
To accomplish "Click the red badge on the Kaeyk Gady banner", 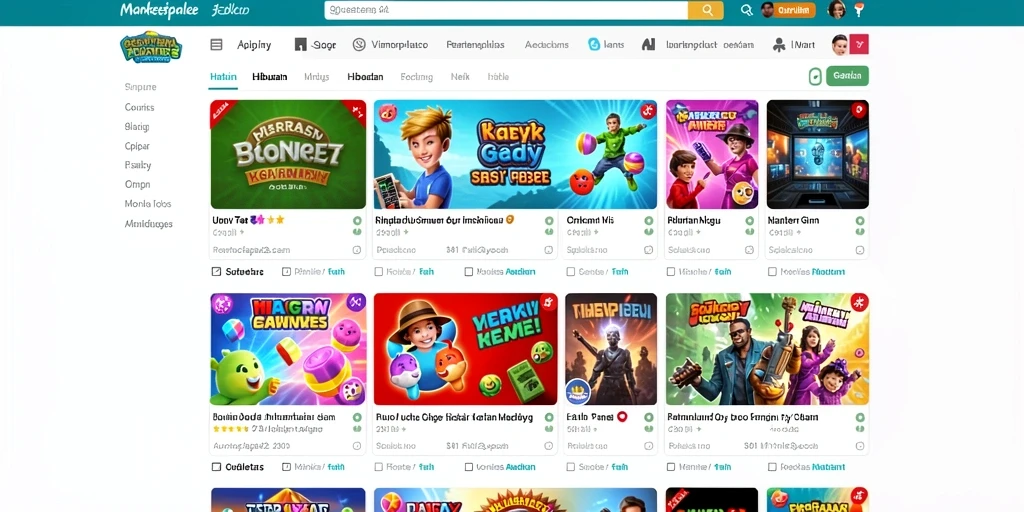I will [x=647, y=110].
